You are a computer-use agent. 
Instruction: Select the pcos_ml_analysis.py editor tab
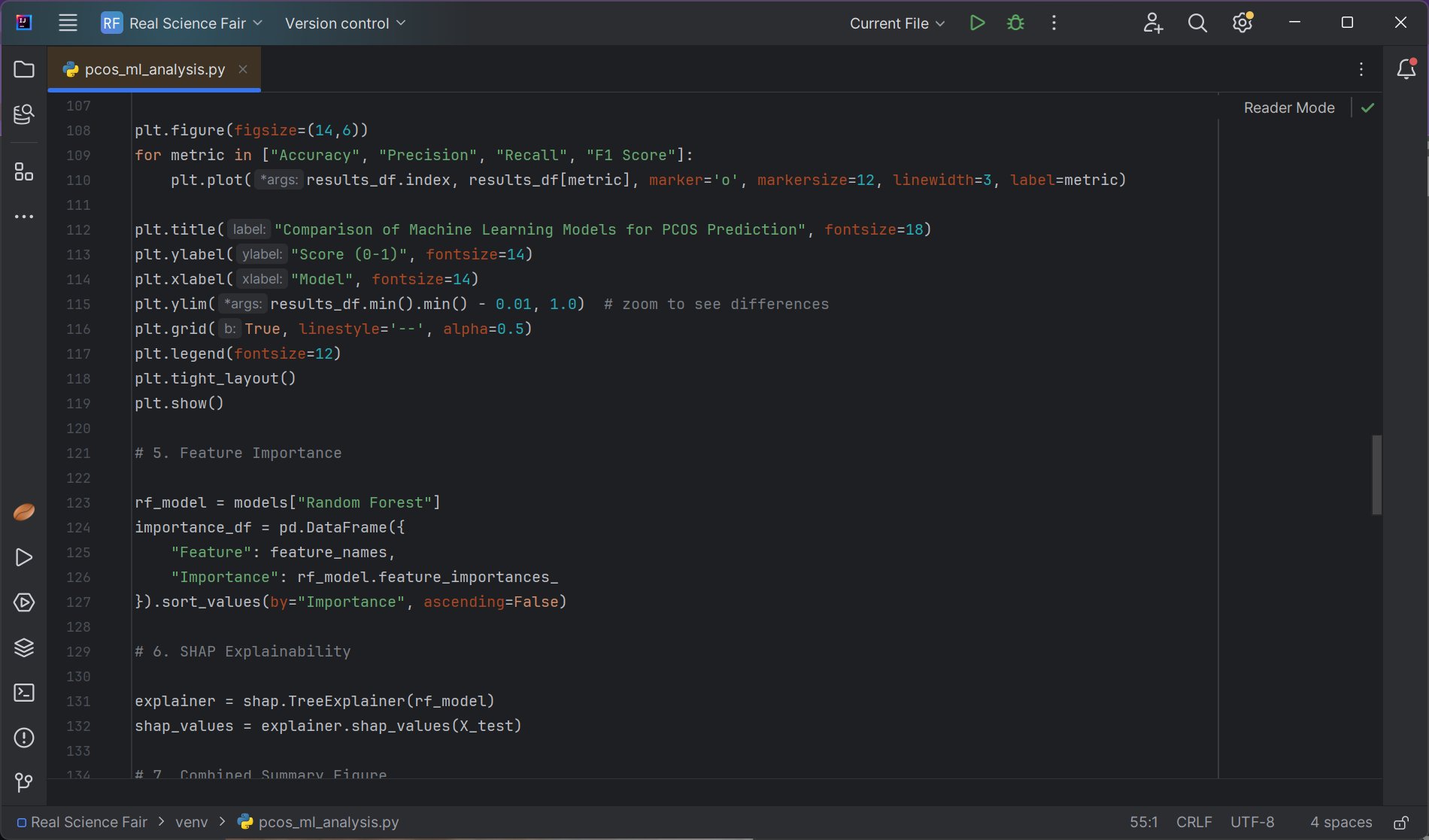(x=154, y=69)
